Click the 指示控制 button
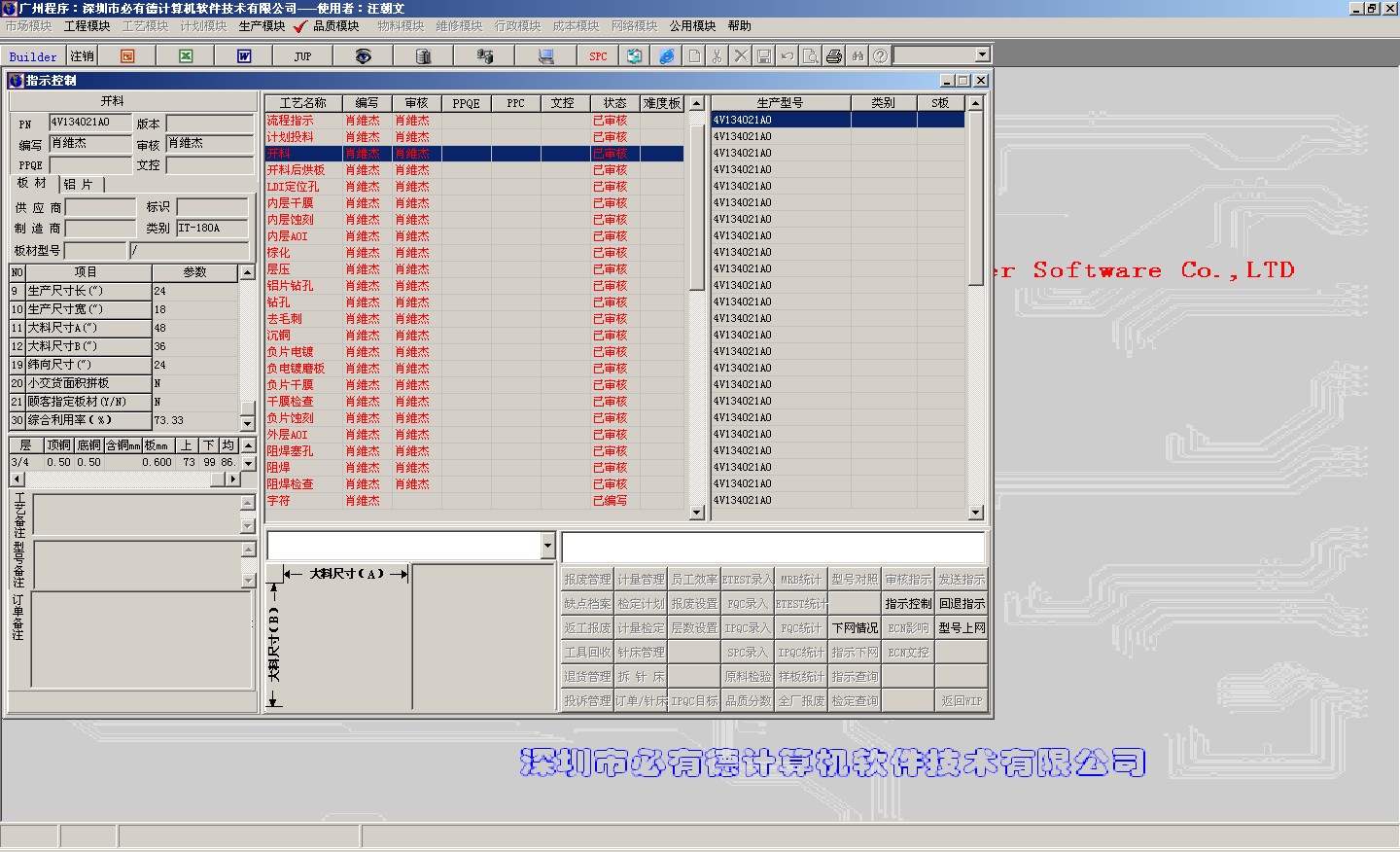This screenshot has height=852, width=1400. coord(908,603)
